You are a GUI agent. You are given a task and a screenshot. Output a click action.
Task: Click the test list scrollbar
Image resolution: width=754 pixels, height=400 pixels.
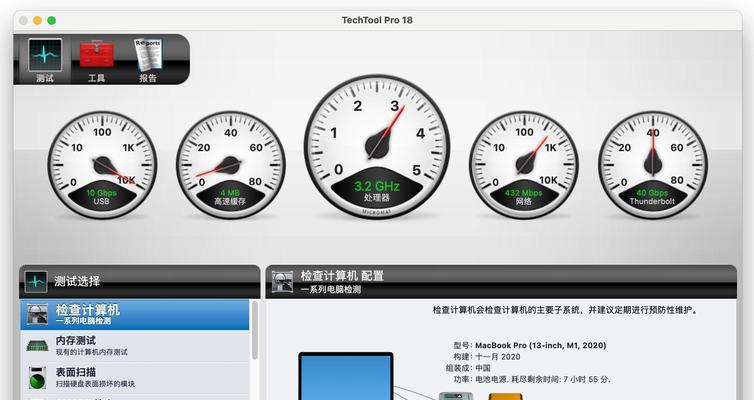254,330
